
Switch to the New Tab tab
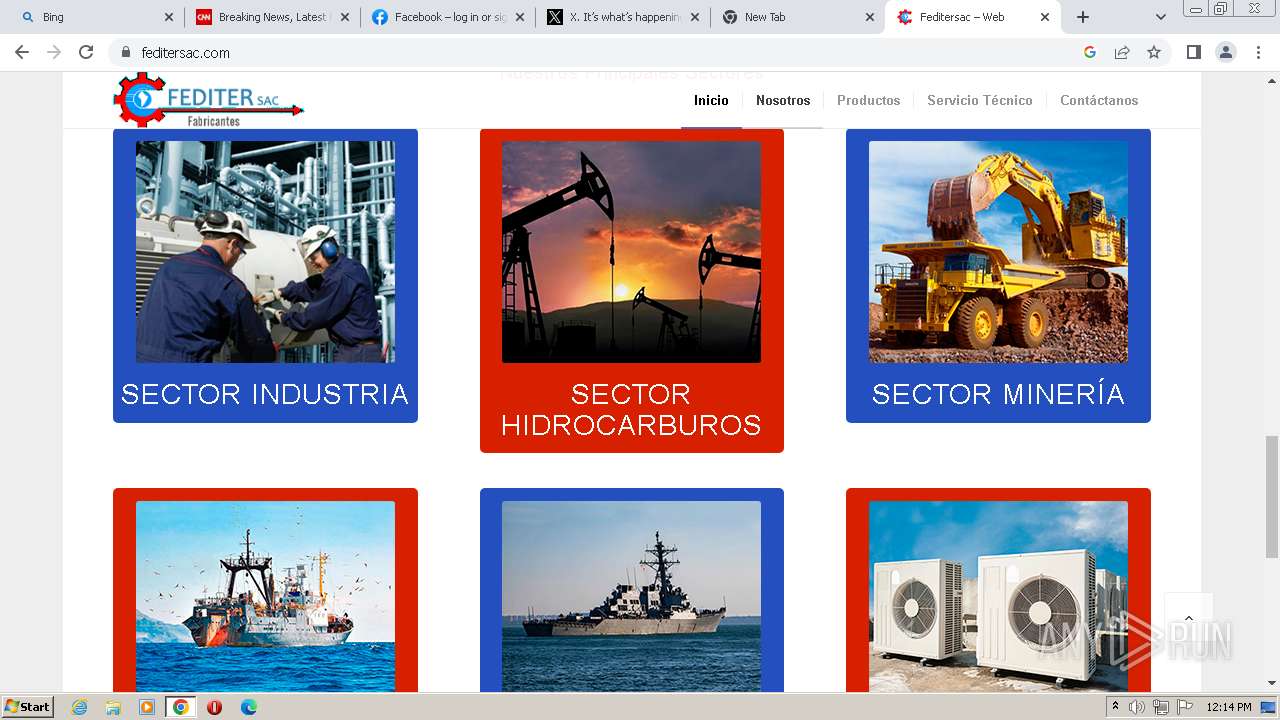point(798,17)
